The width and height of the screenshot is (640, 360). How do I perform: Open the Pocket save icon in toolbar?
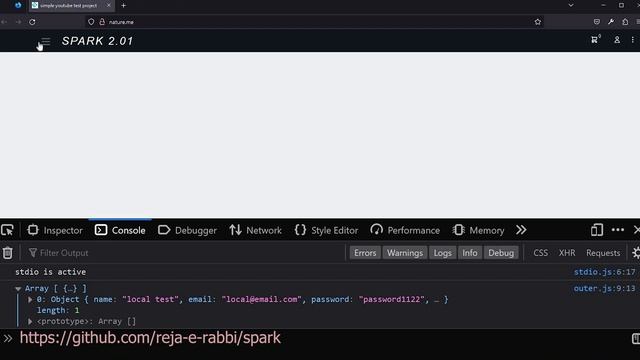597,22
